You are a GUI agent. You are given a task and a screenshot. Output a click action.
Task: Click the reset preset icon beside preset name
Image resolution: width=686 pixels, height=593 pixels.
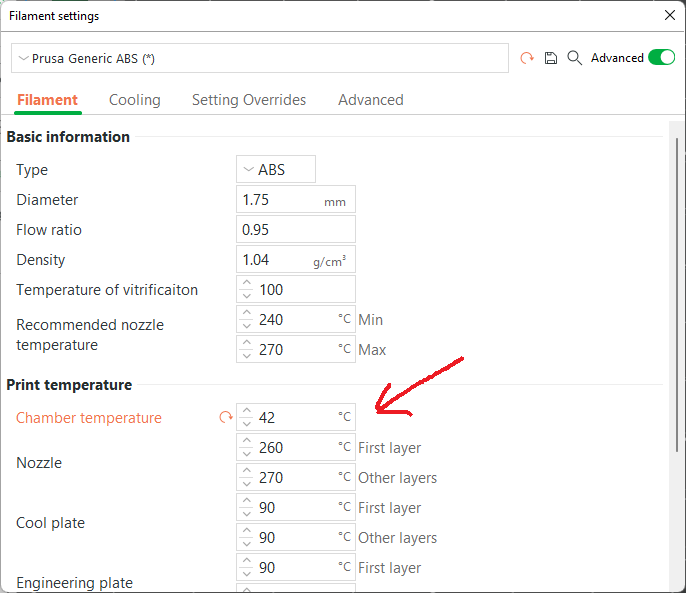527,58
